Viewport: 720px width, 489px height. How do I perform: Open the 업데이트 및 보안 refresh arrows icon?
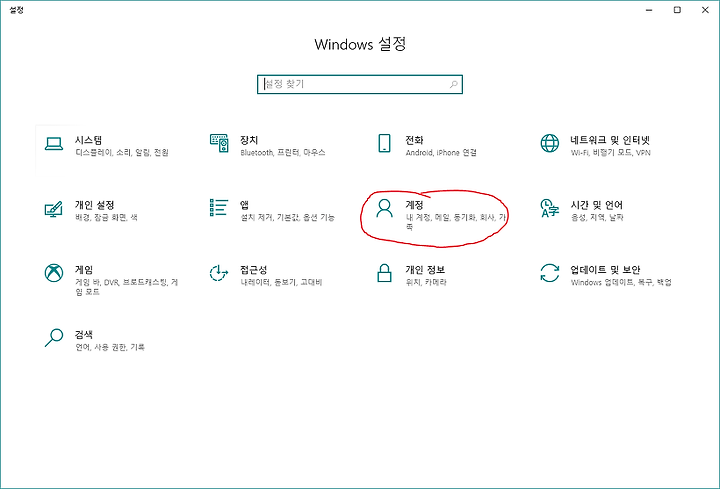click(550, 273)
